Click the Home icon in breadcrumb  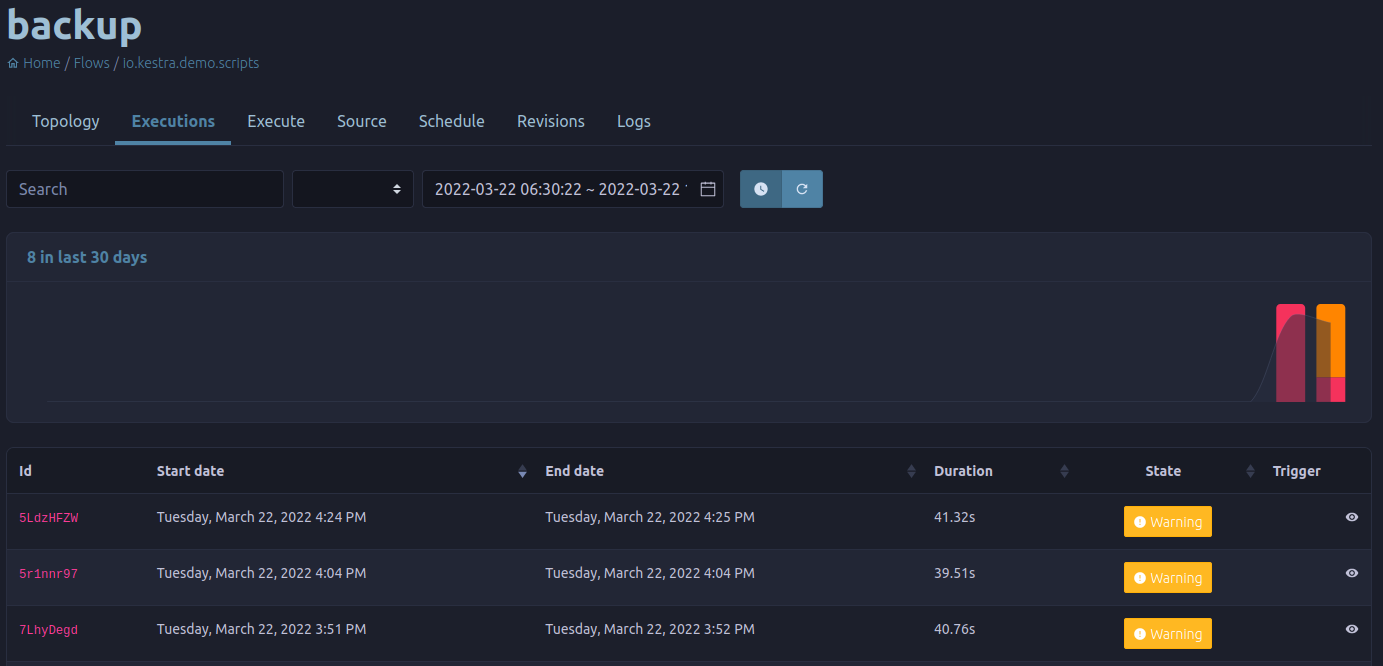13,63
